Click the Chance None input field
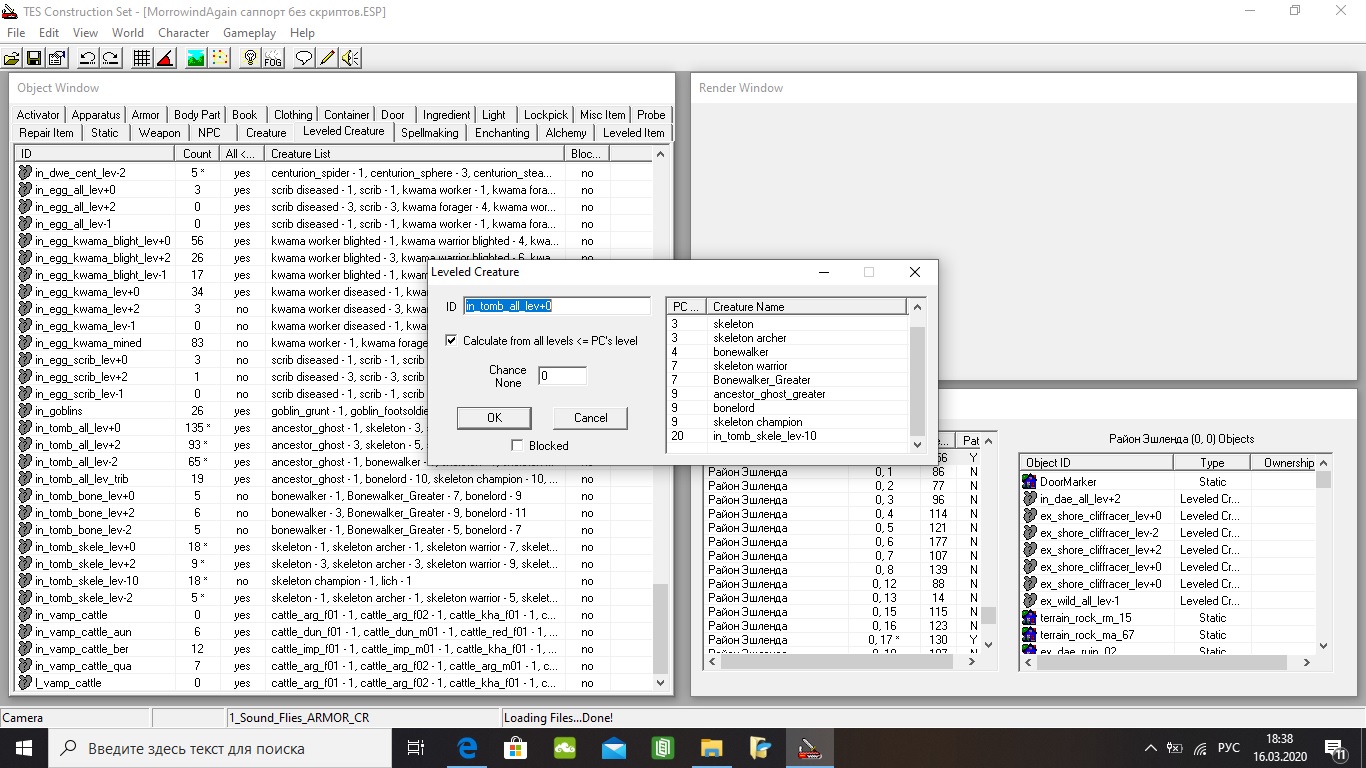The width and height of the screenshot is (1366, 768). point(562,376)
